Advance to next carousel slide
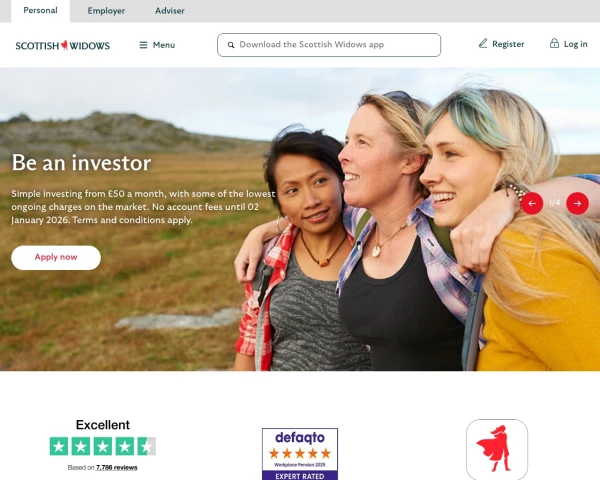 [x=577, y=203]
